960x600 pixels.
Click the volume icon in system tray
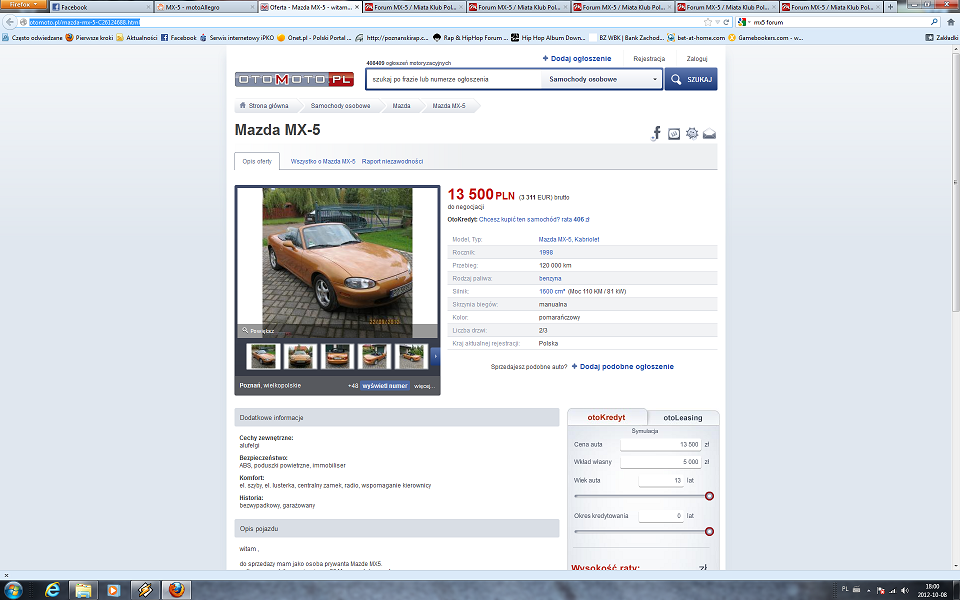point(905,590)
